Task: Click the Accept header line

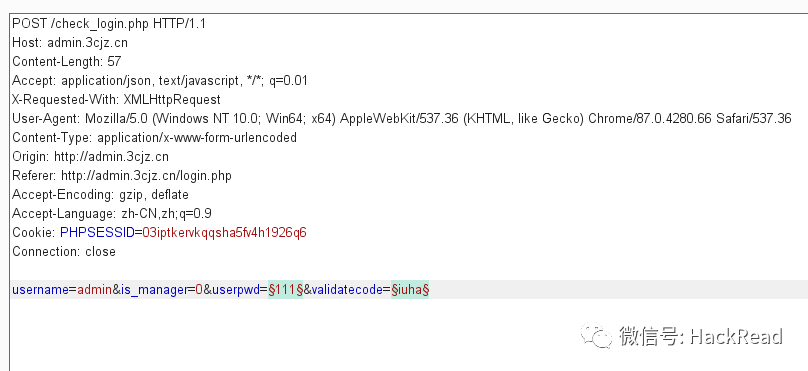Action: tap(160, 80)
